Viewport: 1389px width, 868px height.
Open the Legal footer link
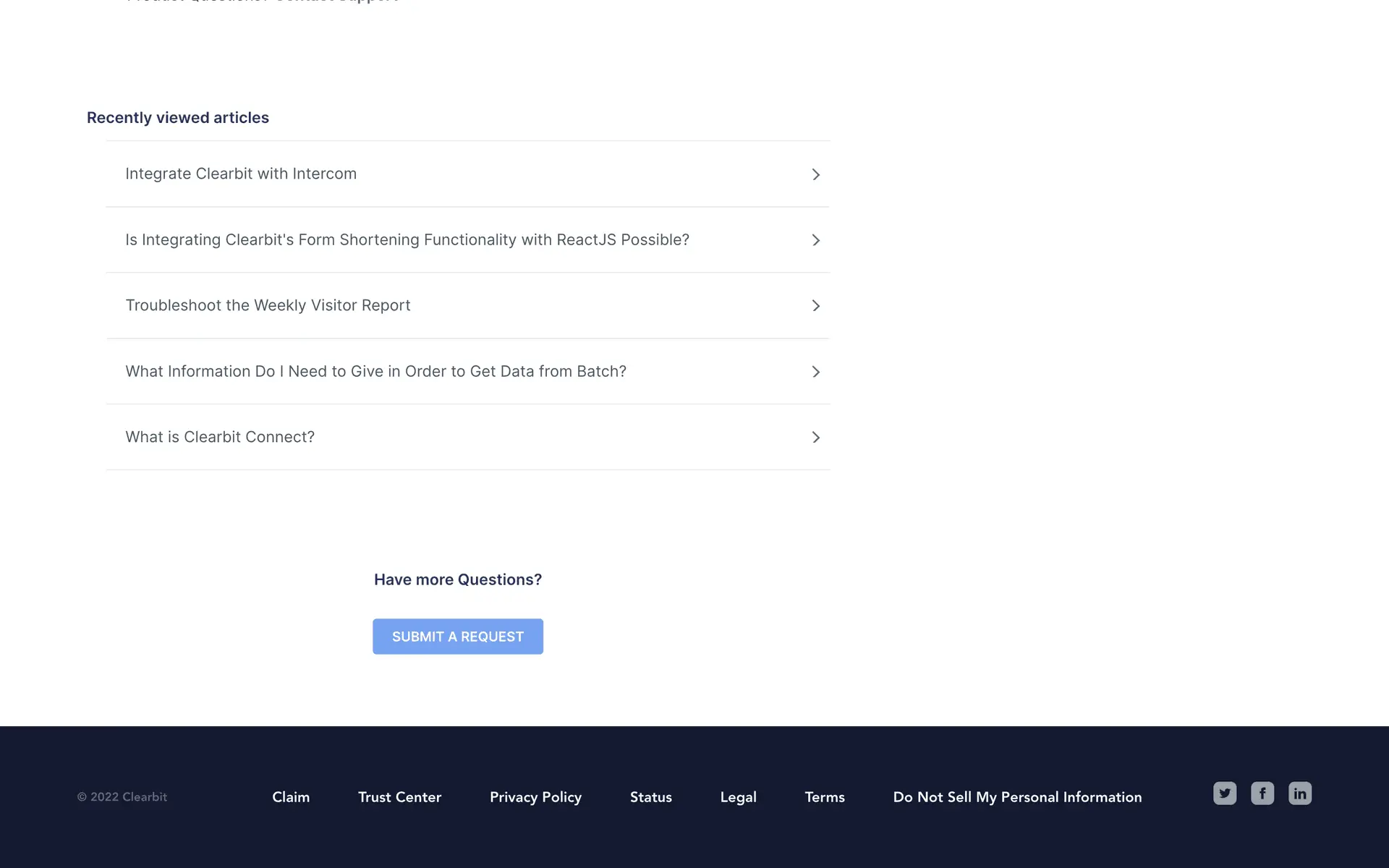coord(738,797)
